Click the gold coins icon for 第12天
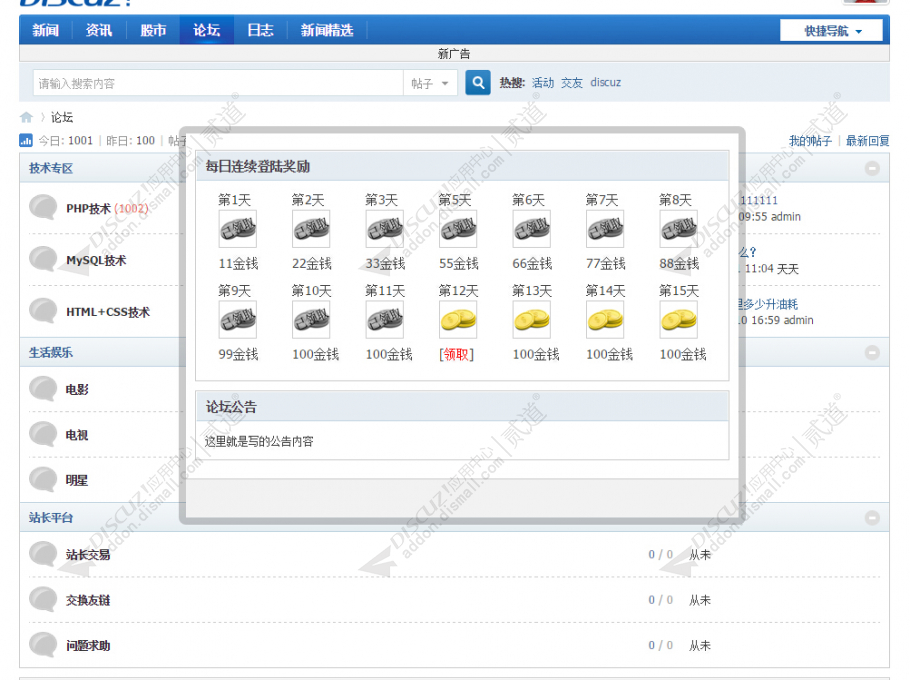Screen dimensions: 910x680 tap(458, 320)
